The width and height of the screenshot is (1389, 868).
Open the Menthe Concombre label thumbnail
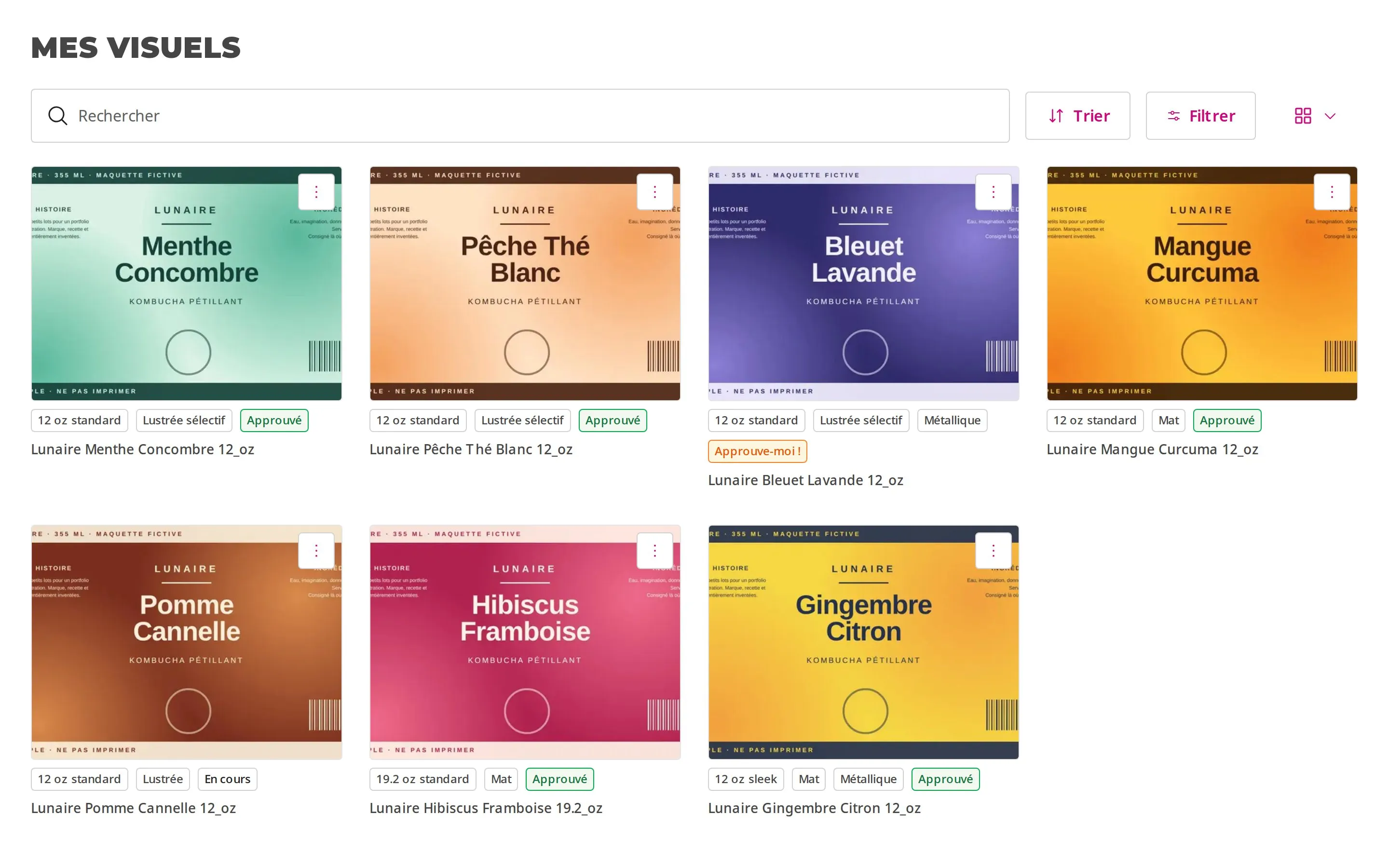(187, 284)
